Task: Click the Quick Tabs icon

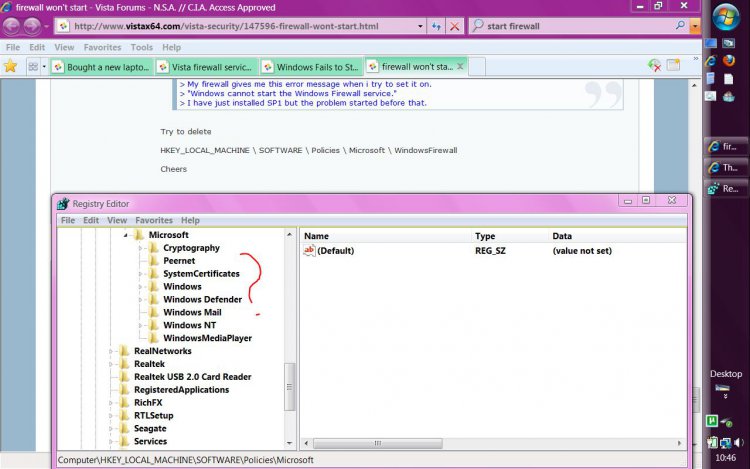Action: tap(33, 66)
